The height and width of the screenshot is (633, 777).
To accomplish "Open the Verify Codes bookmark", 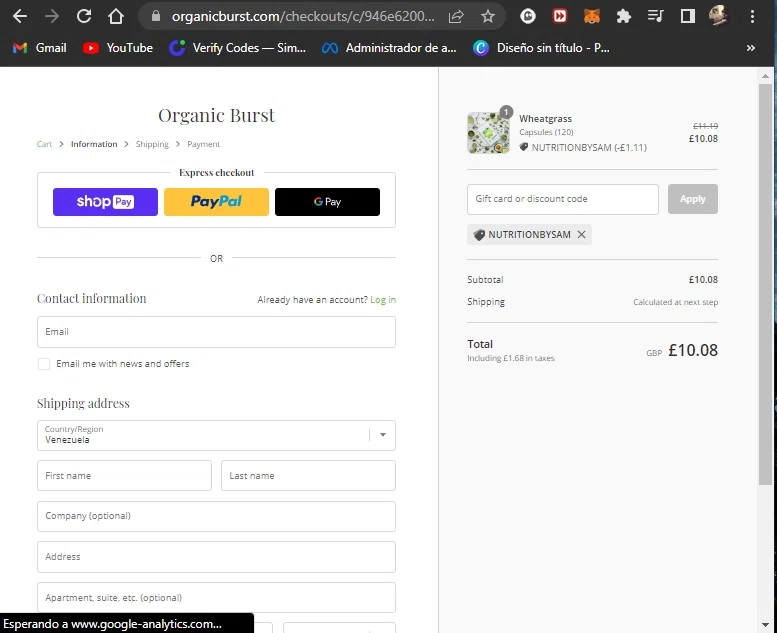I will point(237,48).
